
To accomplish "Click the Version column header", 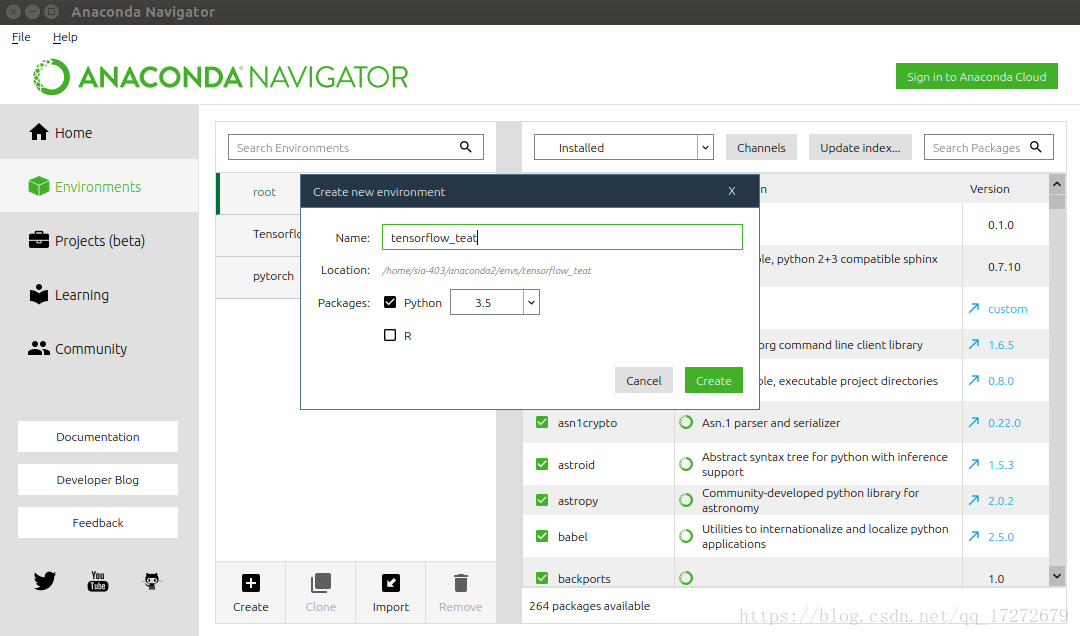I will [990, 188].
